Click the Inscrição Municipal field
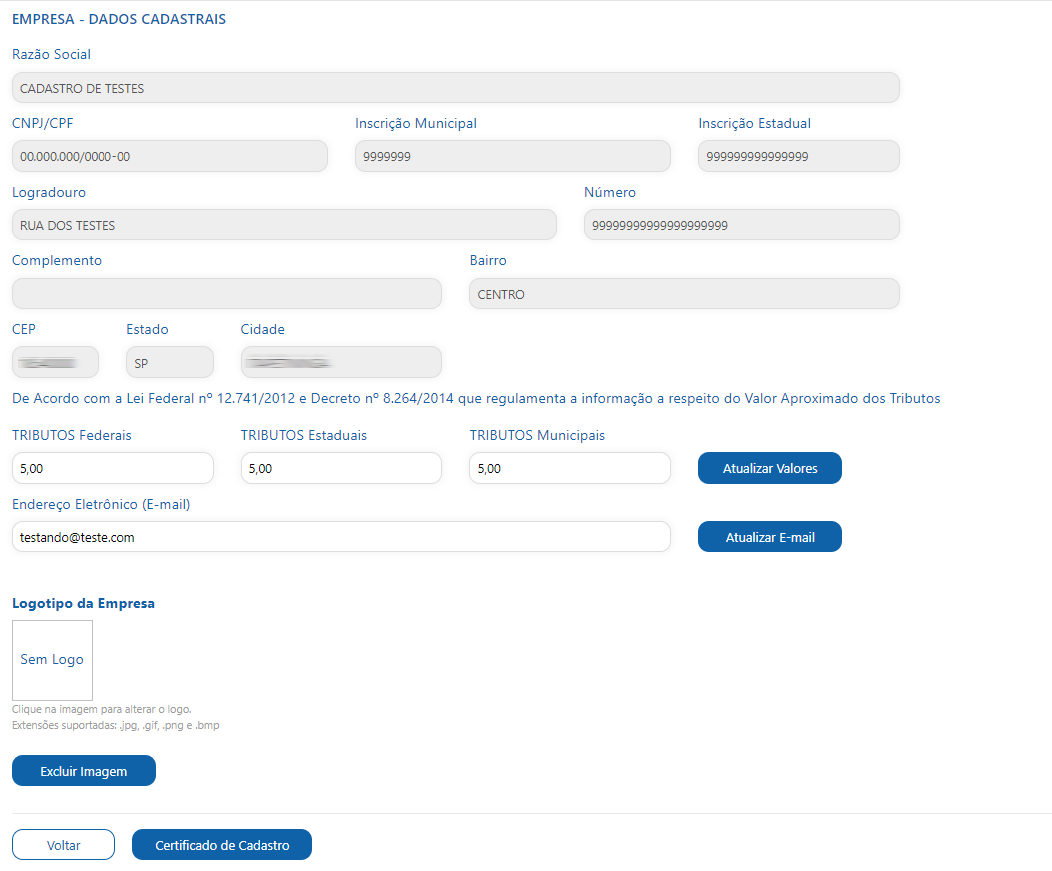 click(x=513, y=156)
